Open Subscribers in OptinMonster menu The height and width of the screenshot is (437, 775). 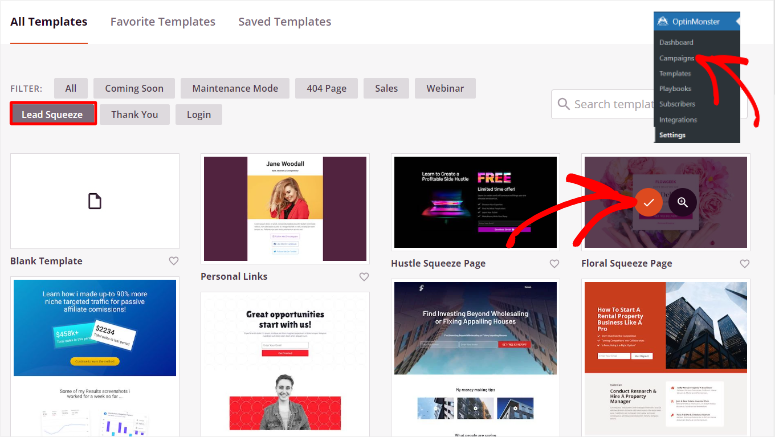(x=677, y=104)
